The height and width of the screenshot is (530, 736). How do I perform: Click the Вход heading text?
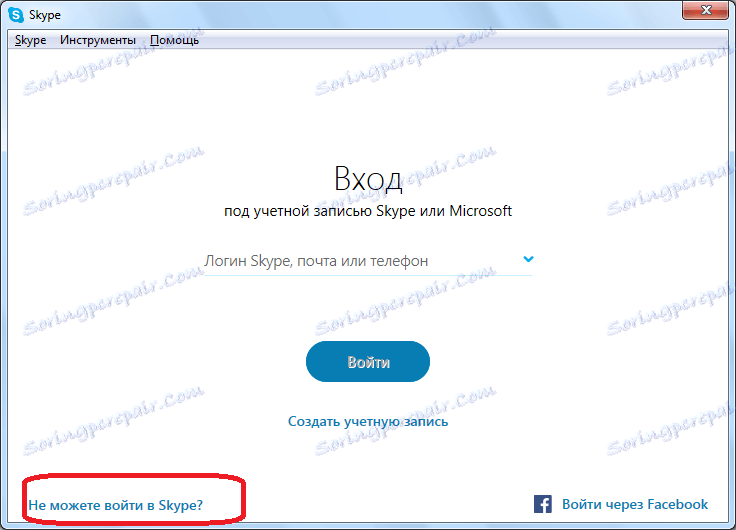tap(368, 179)
